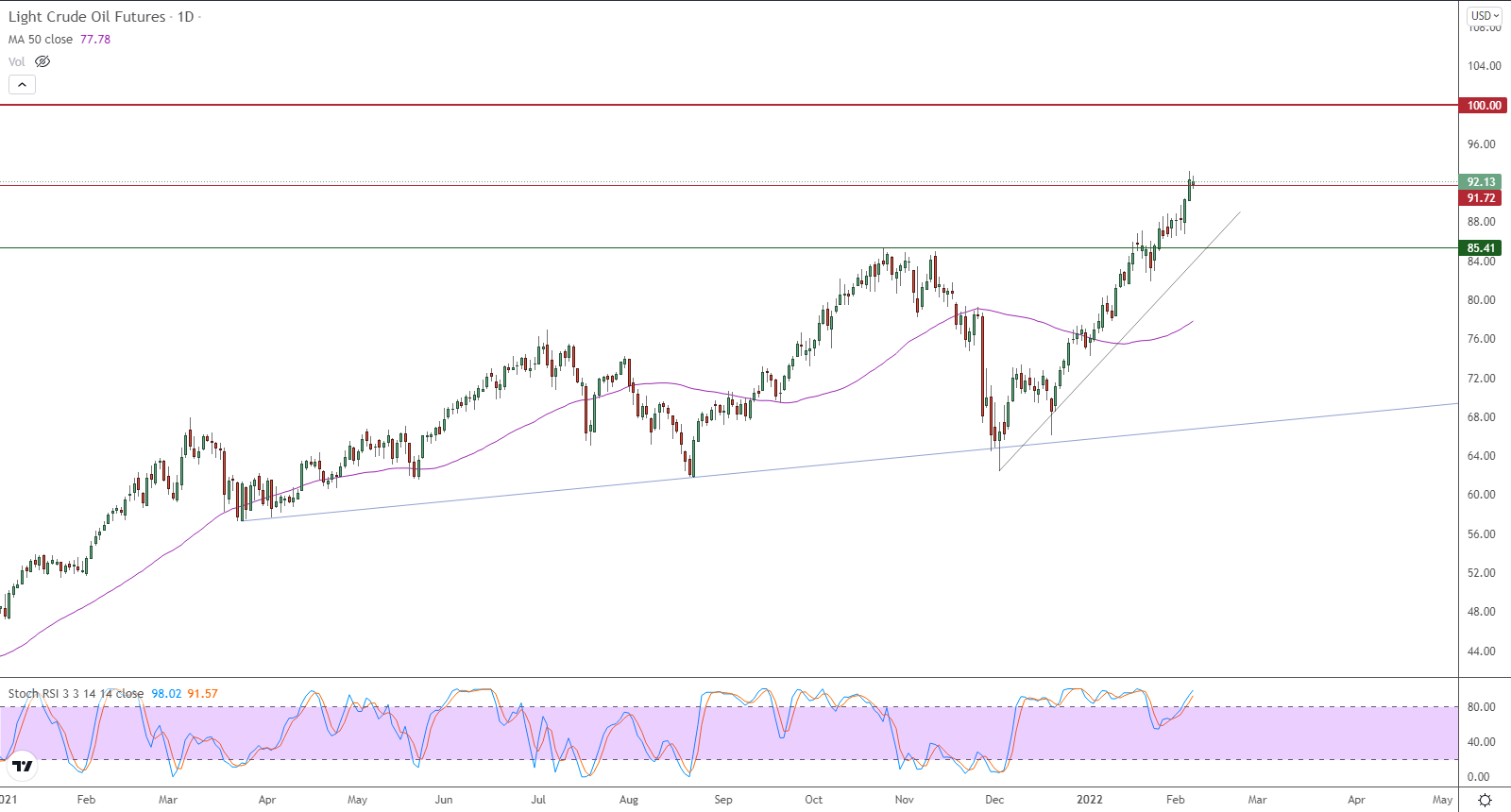1511x812 pixels.
Task: Open chart settings via the gear icon
Action: (x=1486, y=800)
